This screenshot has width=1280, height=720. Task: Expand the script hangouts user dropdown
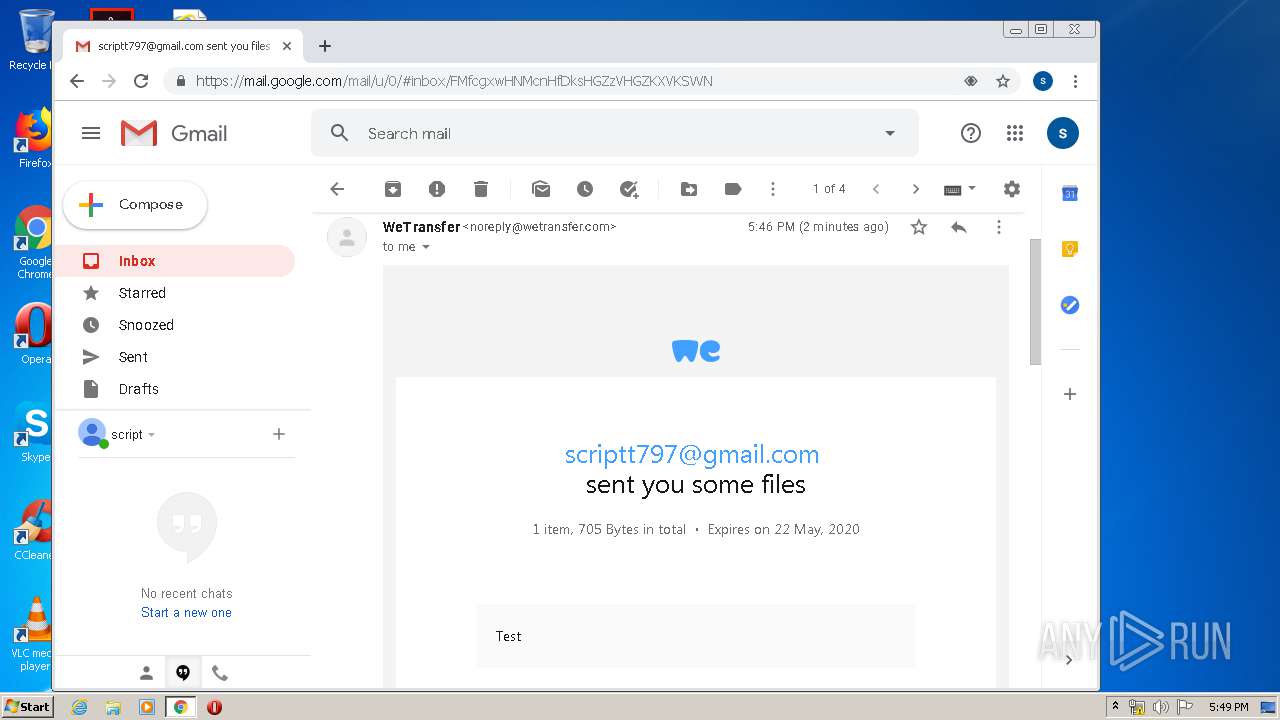tap(152, 435)
